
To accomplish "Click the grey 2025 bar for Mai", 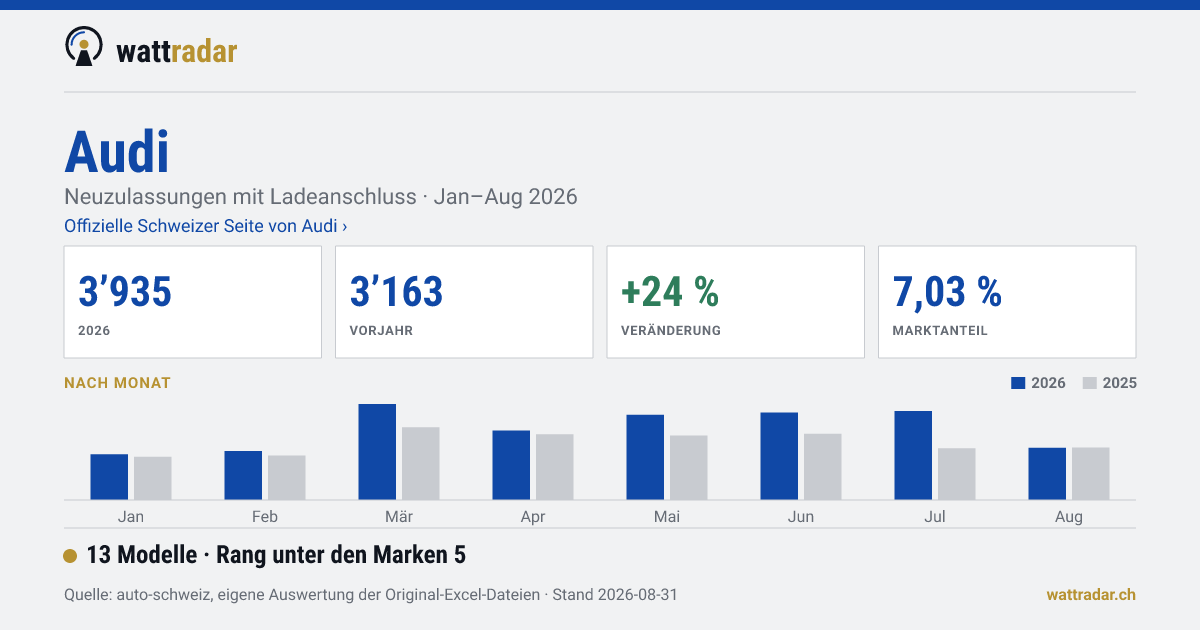I will click(689, 468).
